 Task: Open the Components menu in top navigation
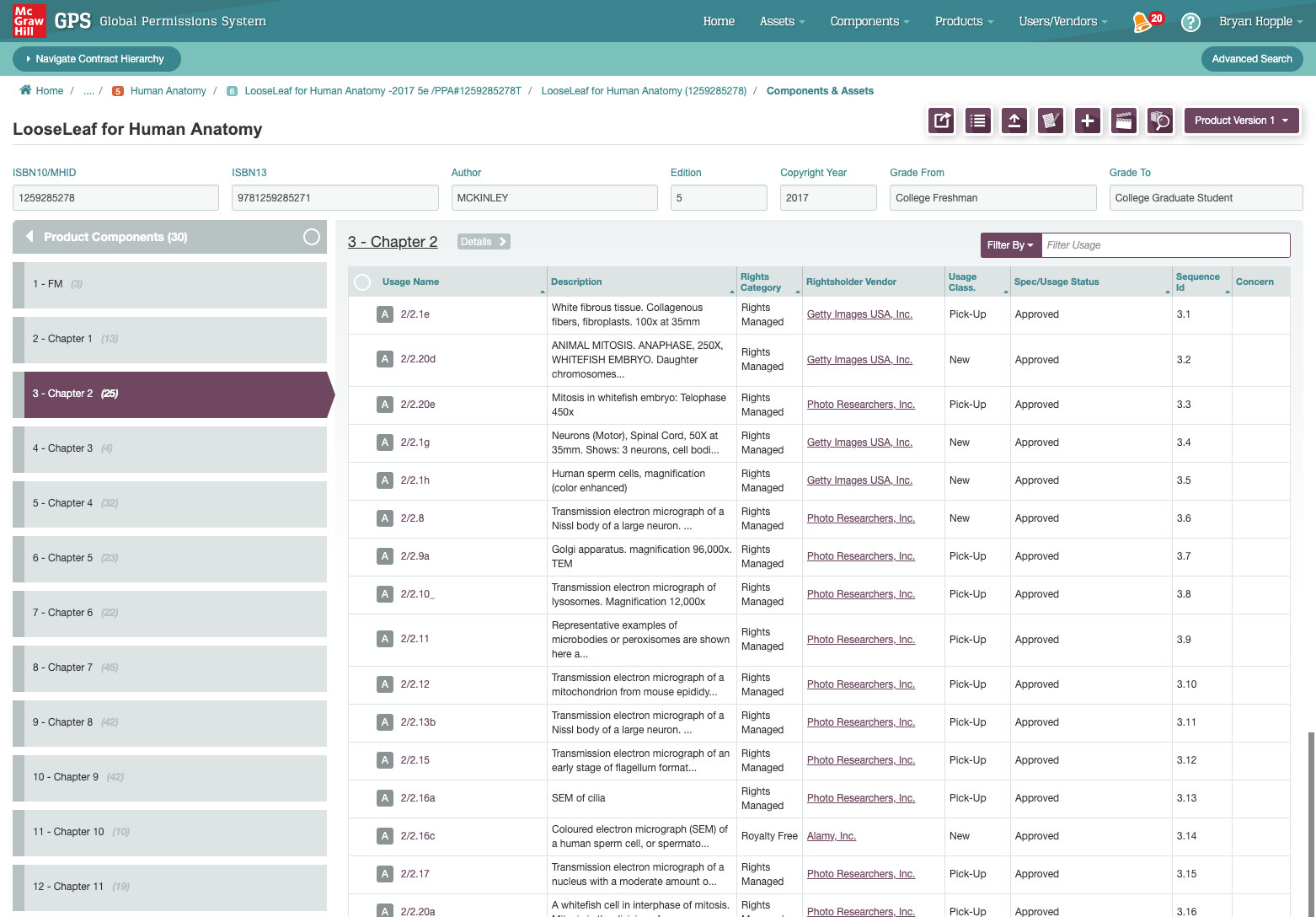pos(869,21)
